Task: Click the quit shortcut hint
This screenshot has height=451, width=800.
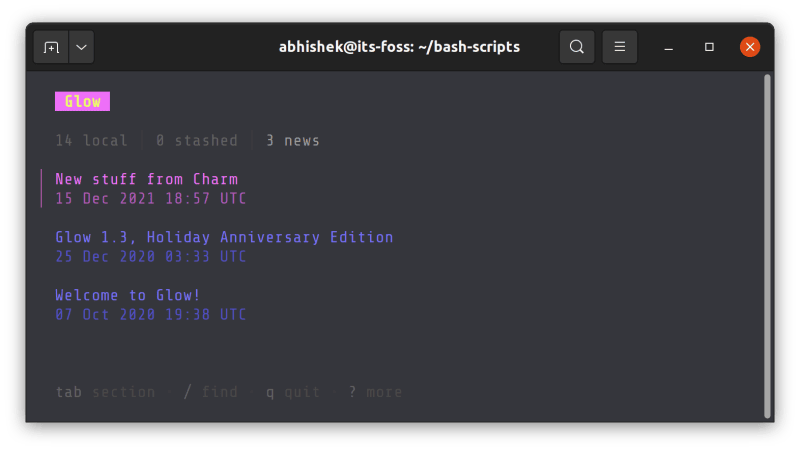Action: (293, 392)
